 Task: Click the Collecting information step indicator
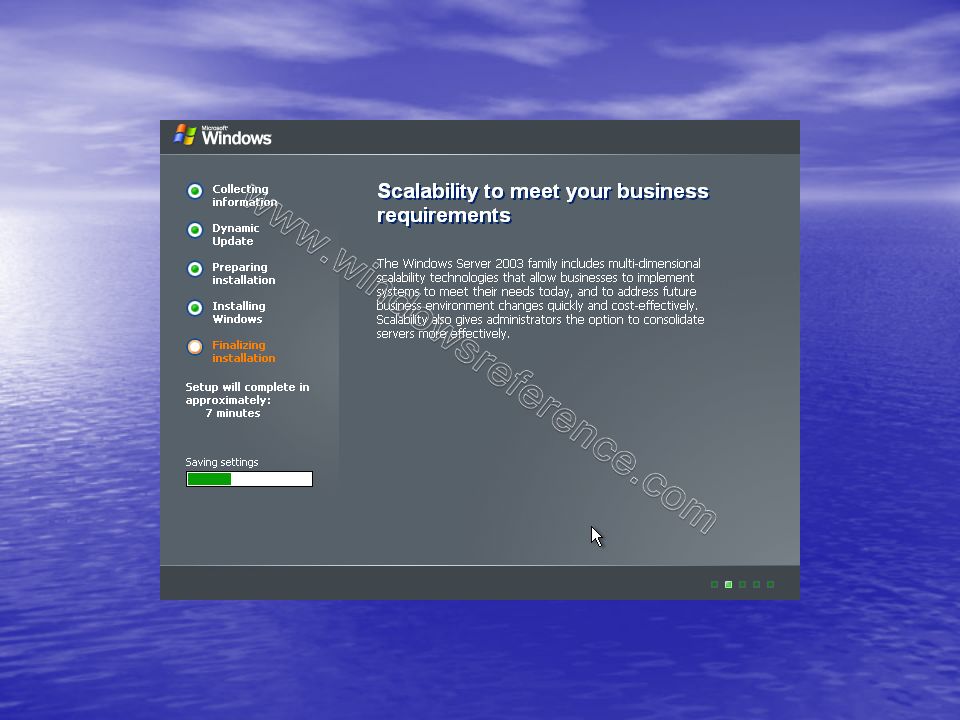195,191
